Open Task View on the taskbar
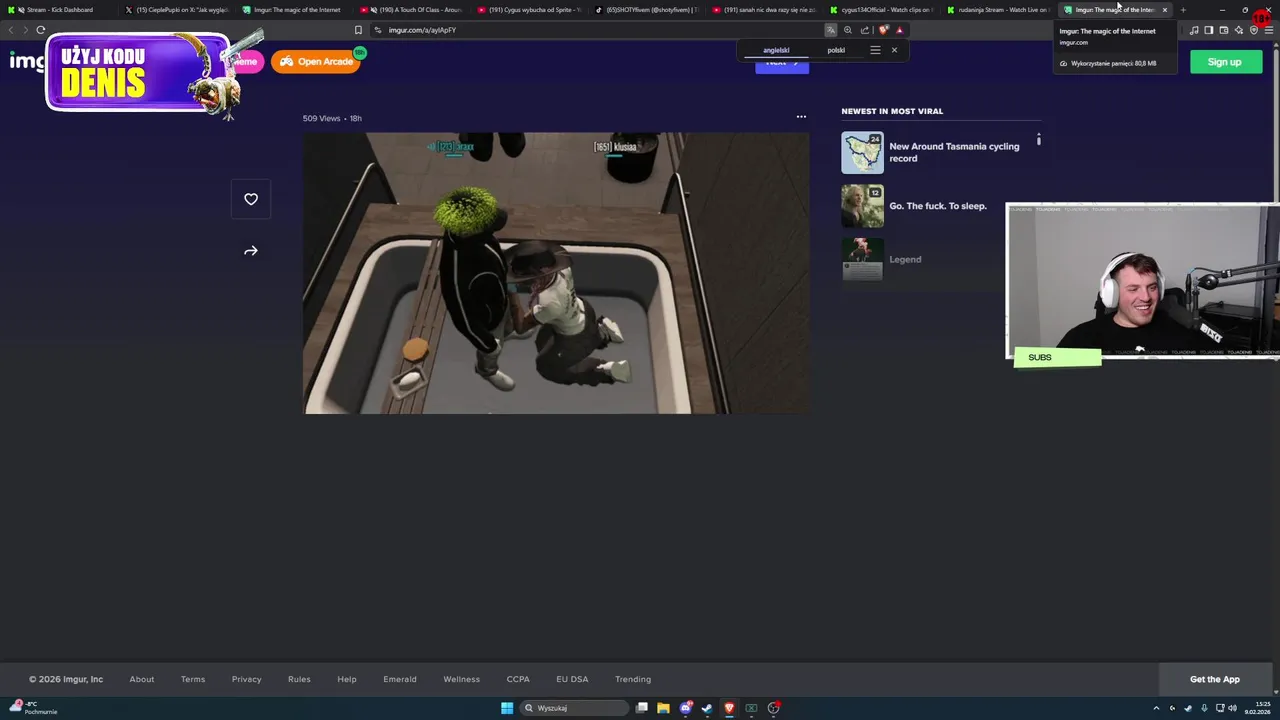Screen dimensions: 1280x720 click(641, 708)
